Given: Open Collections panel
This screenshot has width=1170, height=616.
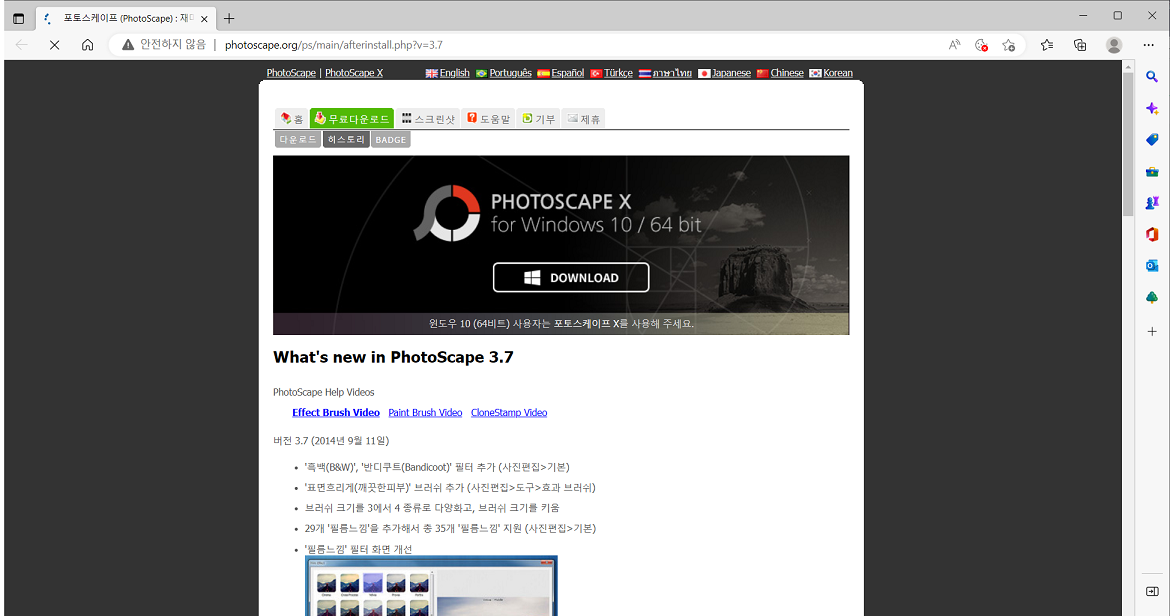Looking at the screenshot, I should [x=1080, y=45].
